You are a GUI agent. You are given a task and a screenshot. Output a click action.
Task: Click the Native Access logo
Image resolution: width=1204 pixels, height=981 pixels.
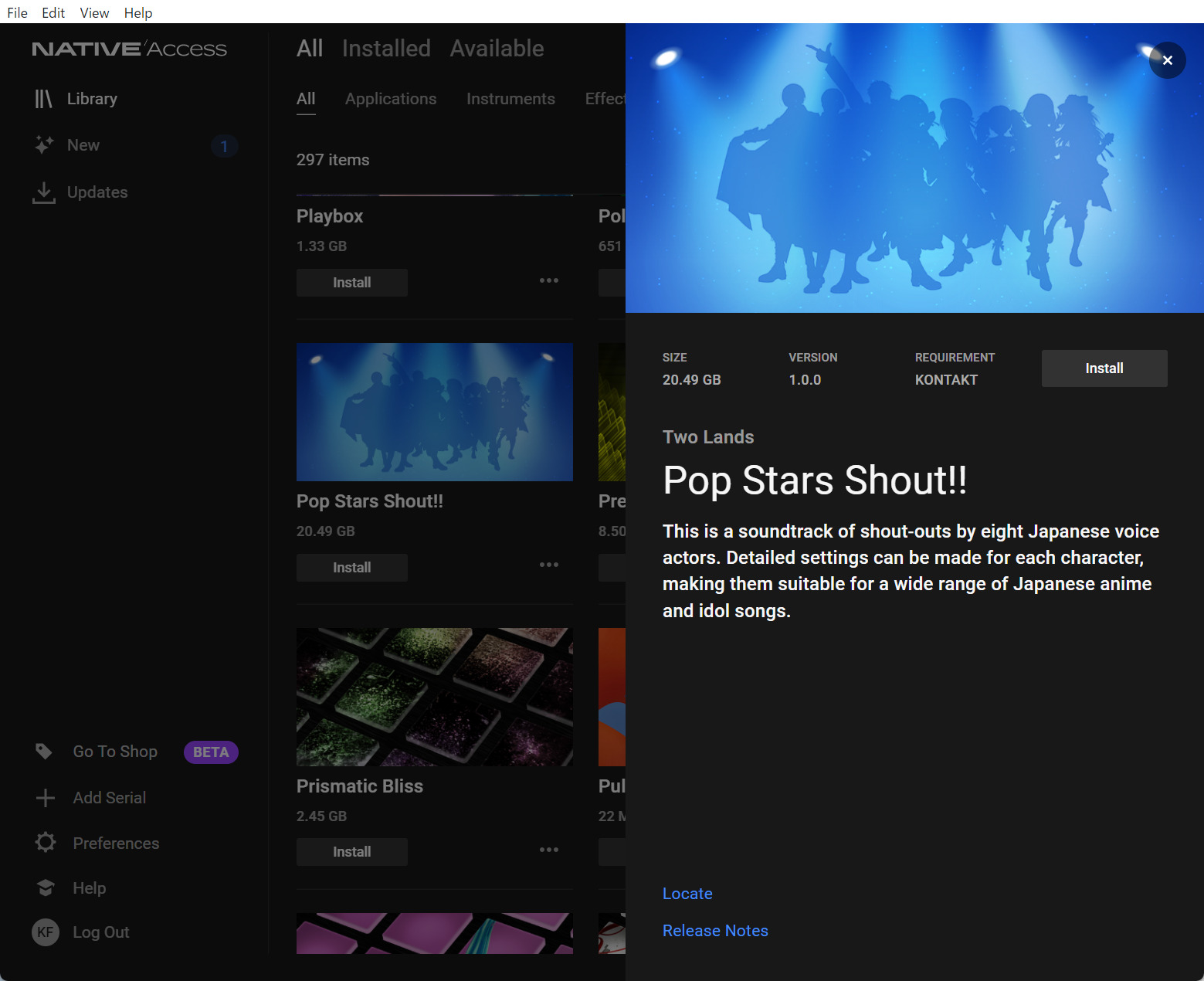tap(130, 49)
